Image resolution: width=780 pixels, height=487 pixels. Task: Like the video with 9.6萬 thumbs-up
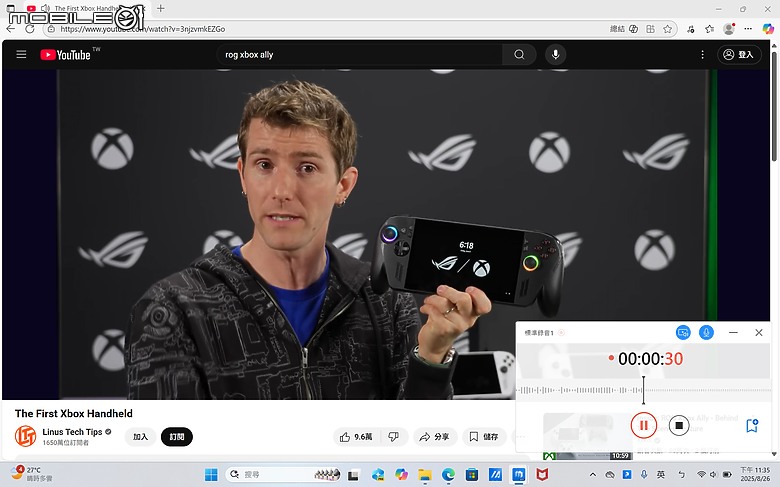tap(356, 437)
